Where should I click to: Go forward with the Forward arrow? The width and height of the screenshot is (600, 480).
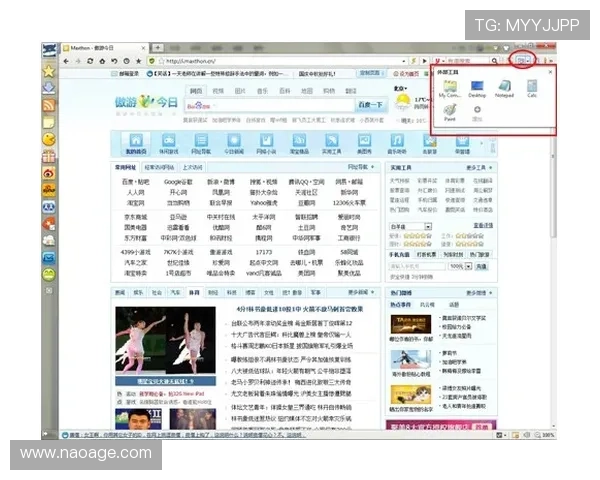click(x=78, y=61)
